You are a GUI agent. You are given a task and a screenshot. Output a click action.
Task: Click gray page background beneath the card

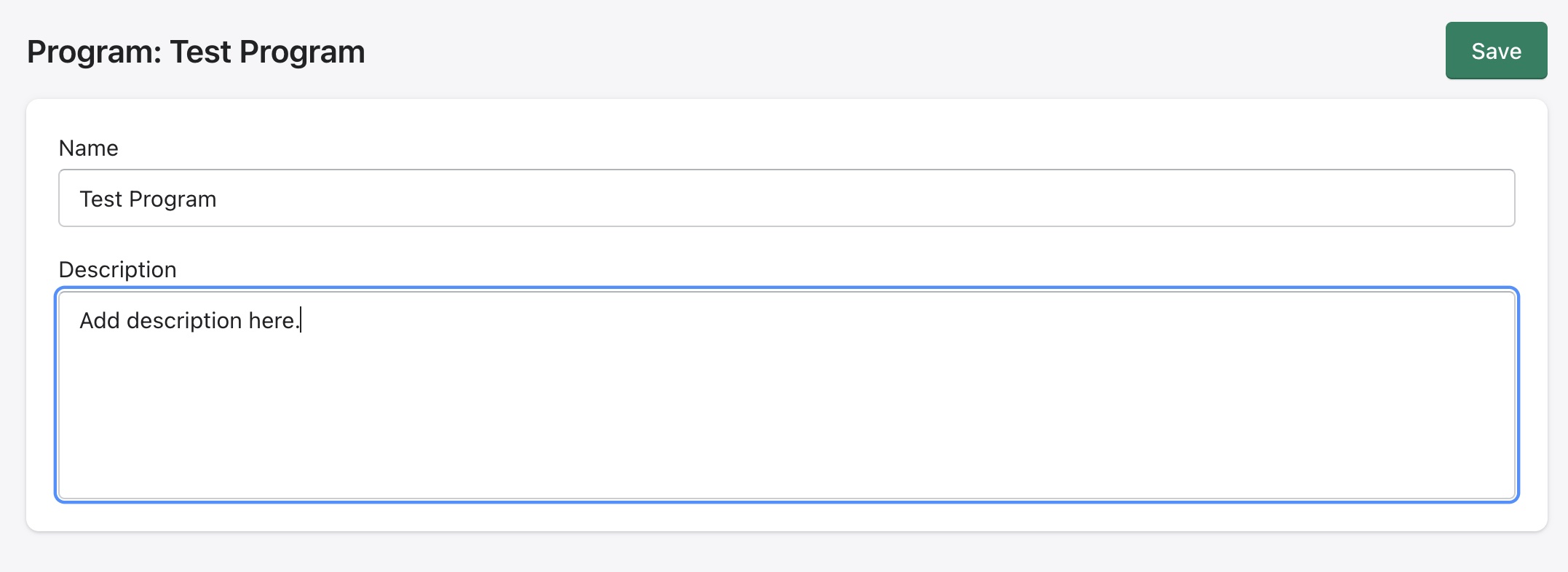786,553
